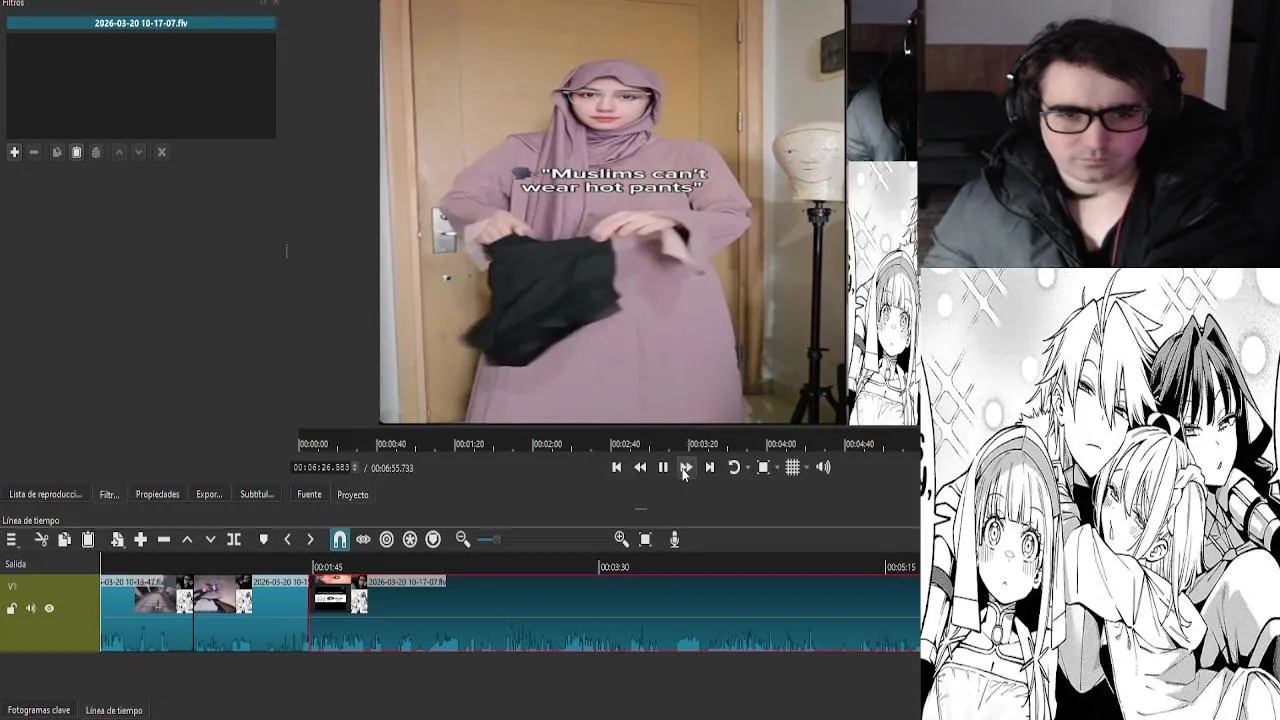The height and width of the screenshot is (720, 1280).
Task: Open the player volume control
Action: pos(823,467)
